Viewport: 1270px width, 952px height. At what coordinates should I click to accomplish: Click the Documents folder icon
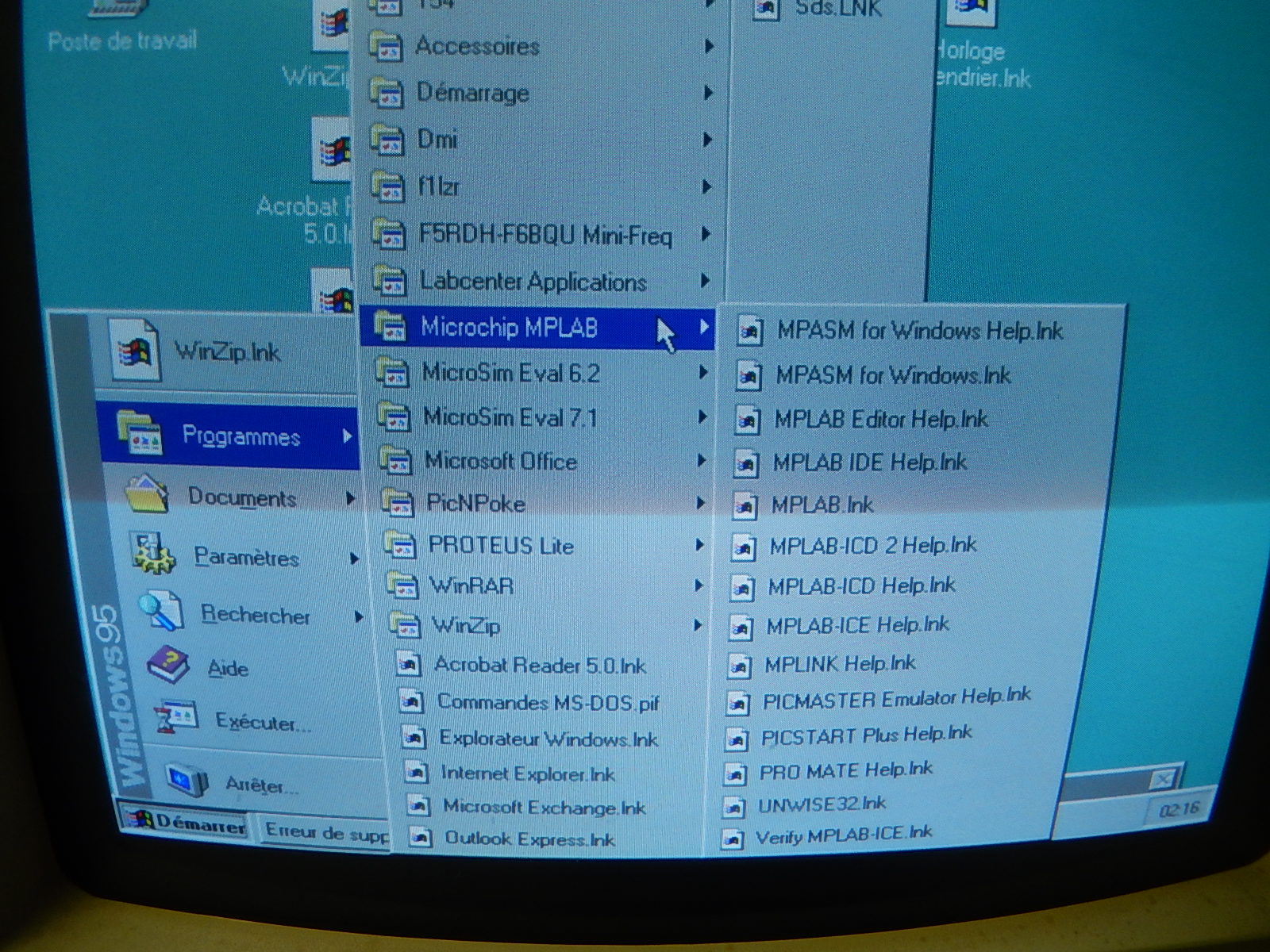coord(147,495)
